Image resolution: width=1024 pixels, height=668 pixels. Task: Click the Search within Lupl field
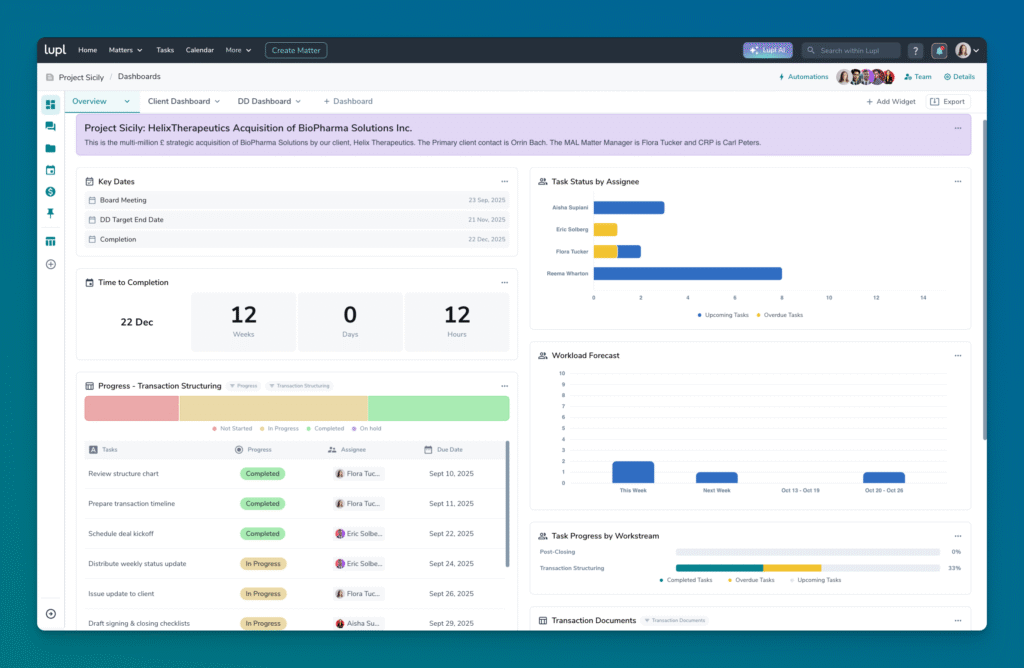tap(851, 50)
